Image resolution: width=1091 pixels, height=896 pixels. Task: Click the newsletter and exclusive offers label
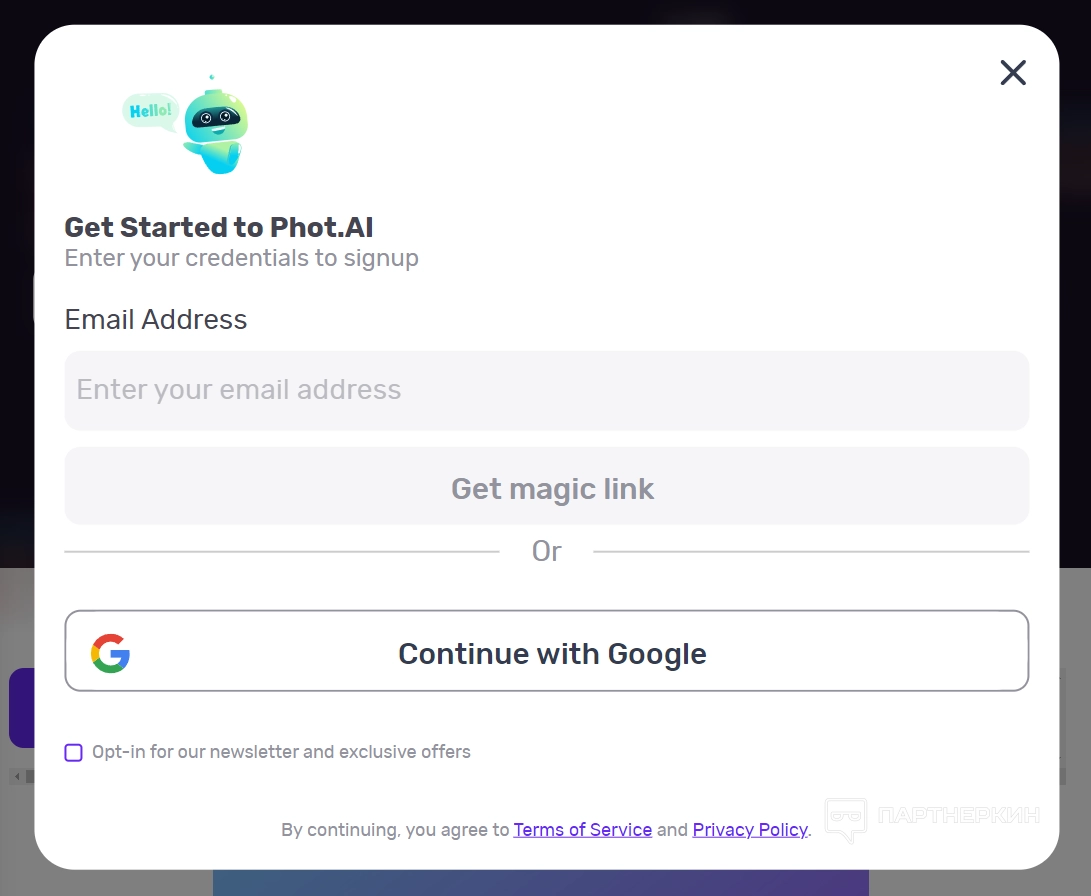[x=281, y=752]
